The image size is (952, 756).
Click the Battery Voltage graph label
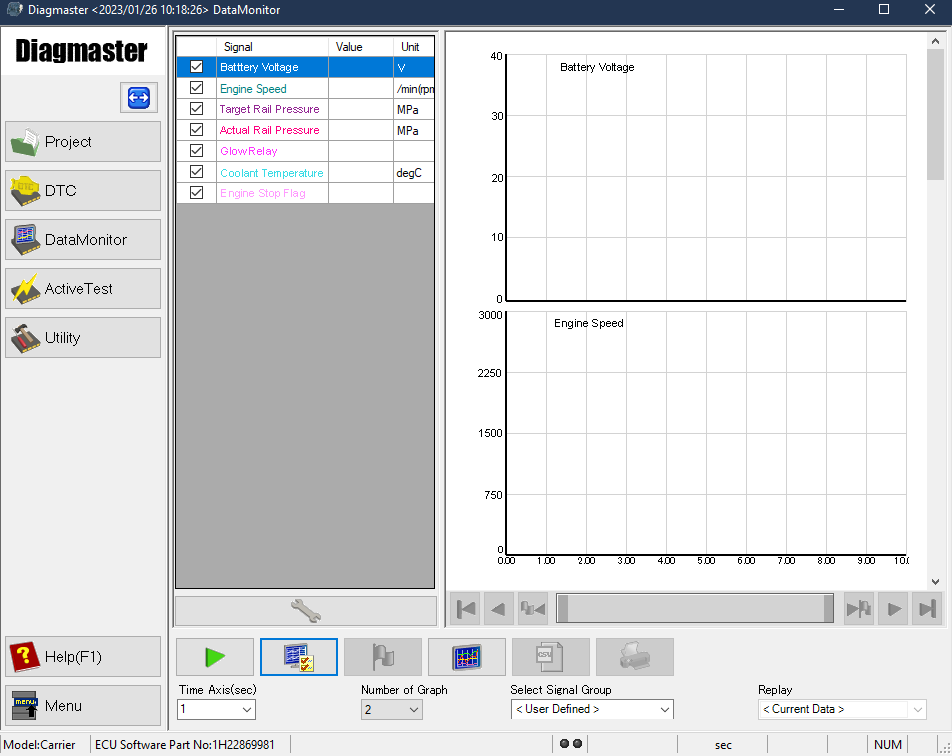click(x=597, y=67)
